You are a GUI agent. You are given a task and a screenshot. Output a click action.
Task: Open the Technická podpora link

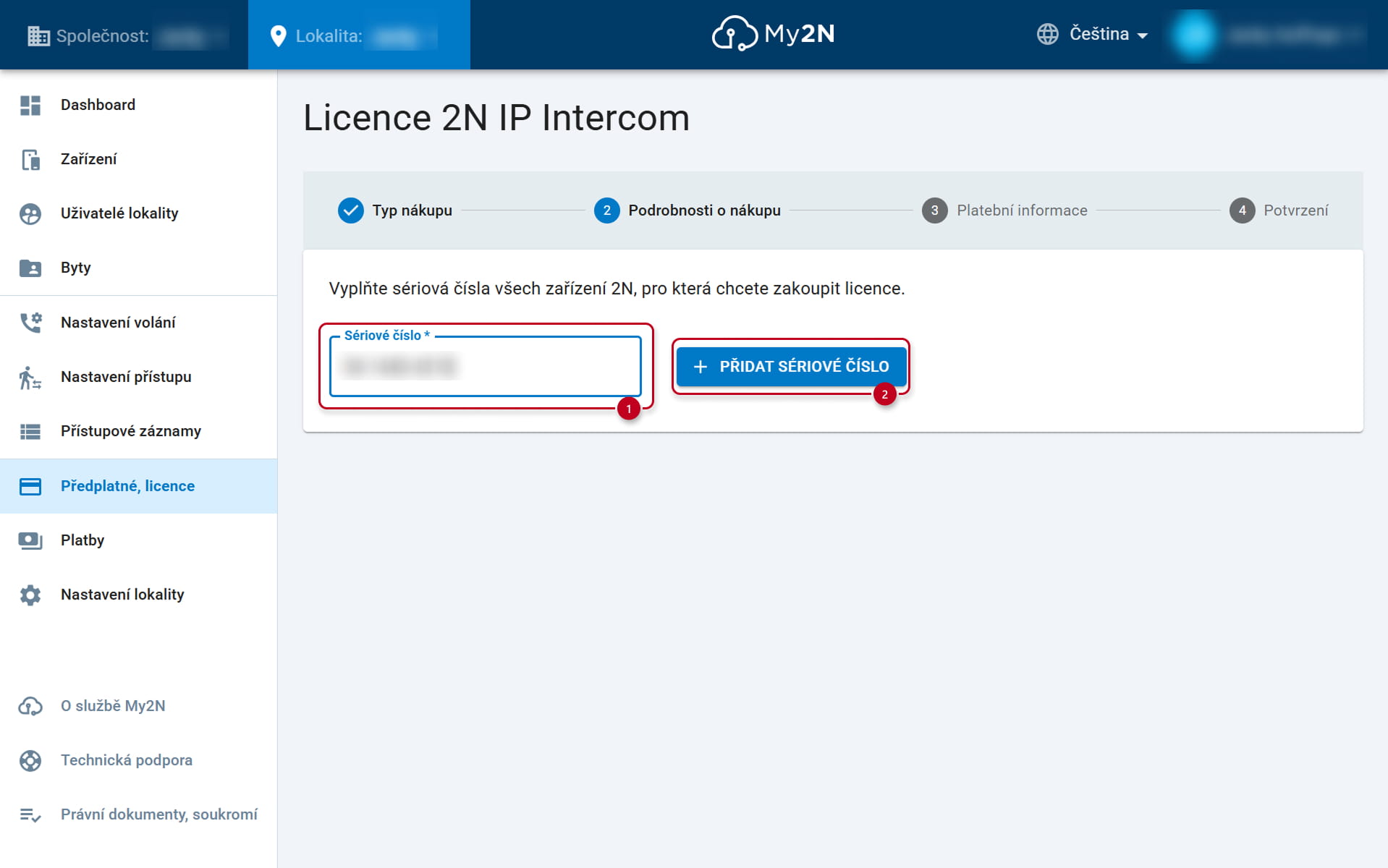pyautogui.click(x=138, y=760)
